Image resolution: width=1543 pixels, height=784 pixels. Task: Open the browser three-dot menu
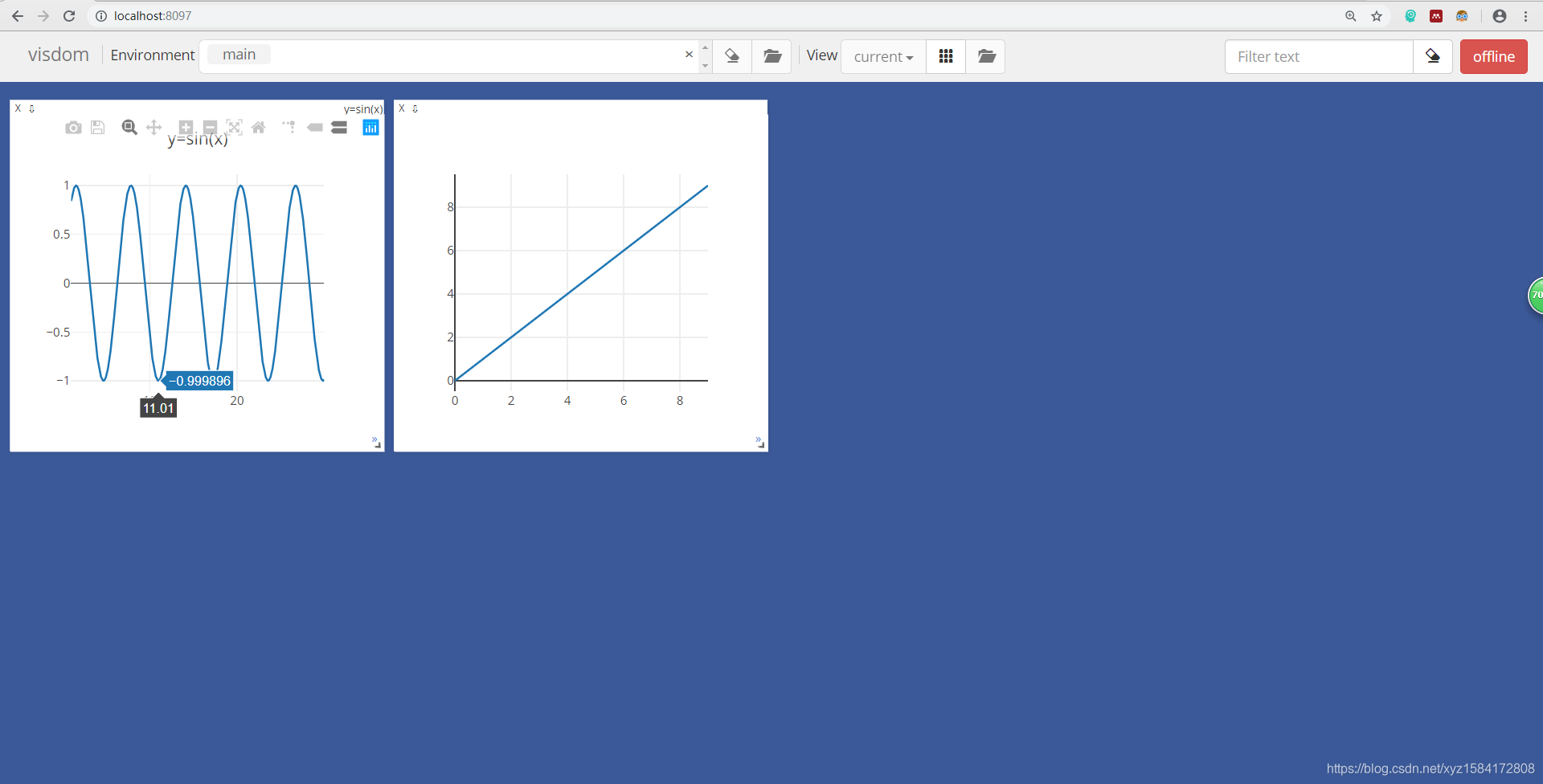pyautogui.click(x=1526, y=16)
